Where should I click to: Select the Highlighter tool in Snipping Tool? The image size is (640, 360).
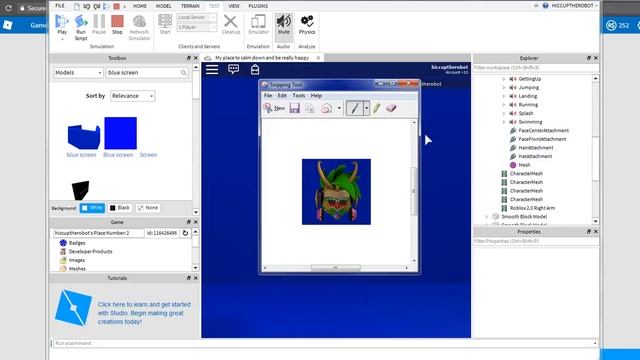click(x=377, y=108)
